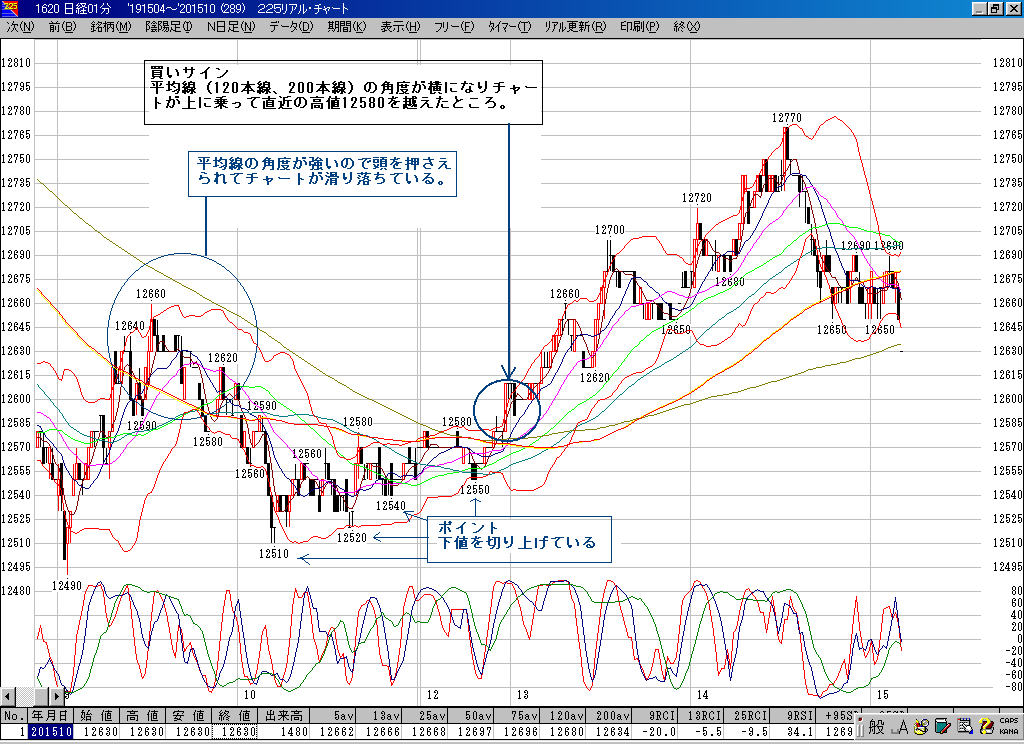Click 終(X) to exit the chart
The width and height of the screenshot is (1024, 744).
pos(687,27)
